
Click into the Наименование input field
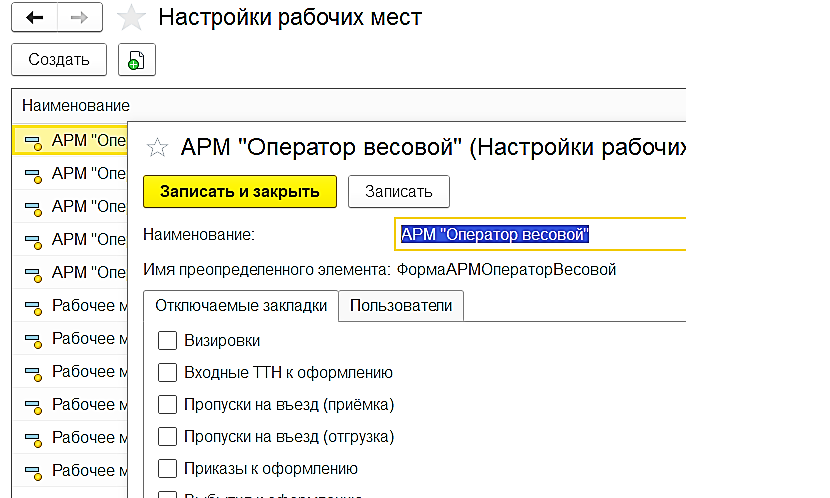click(x=540, y=234)
